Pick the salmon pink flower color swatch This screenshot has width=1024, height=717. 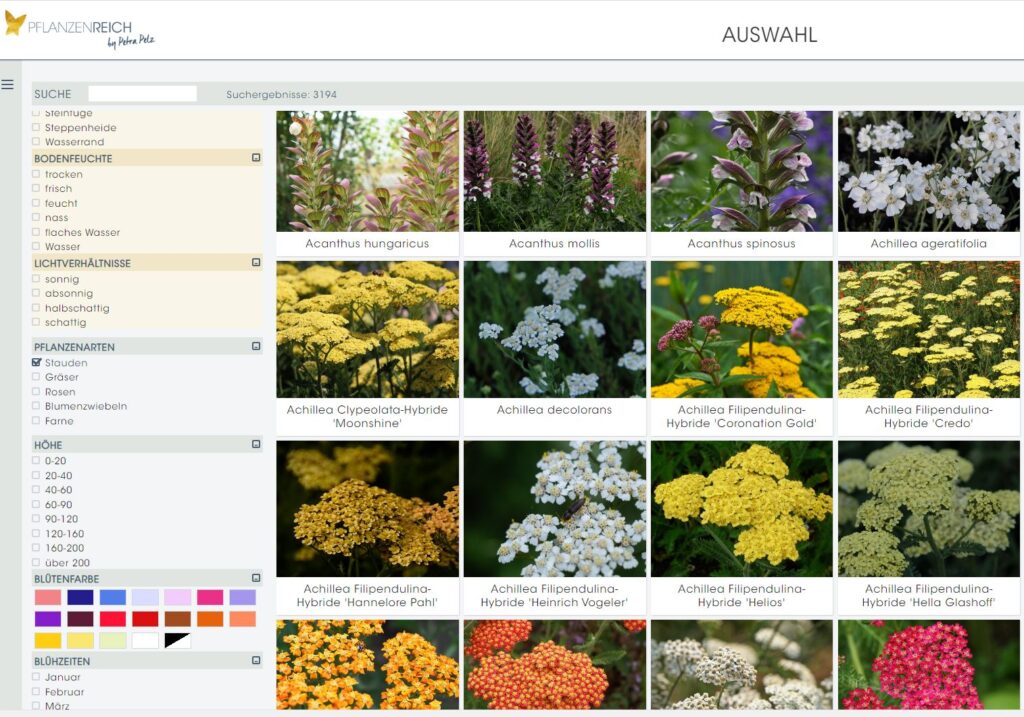point(48,597)
